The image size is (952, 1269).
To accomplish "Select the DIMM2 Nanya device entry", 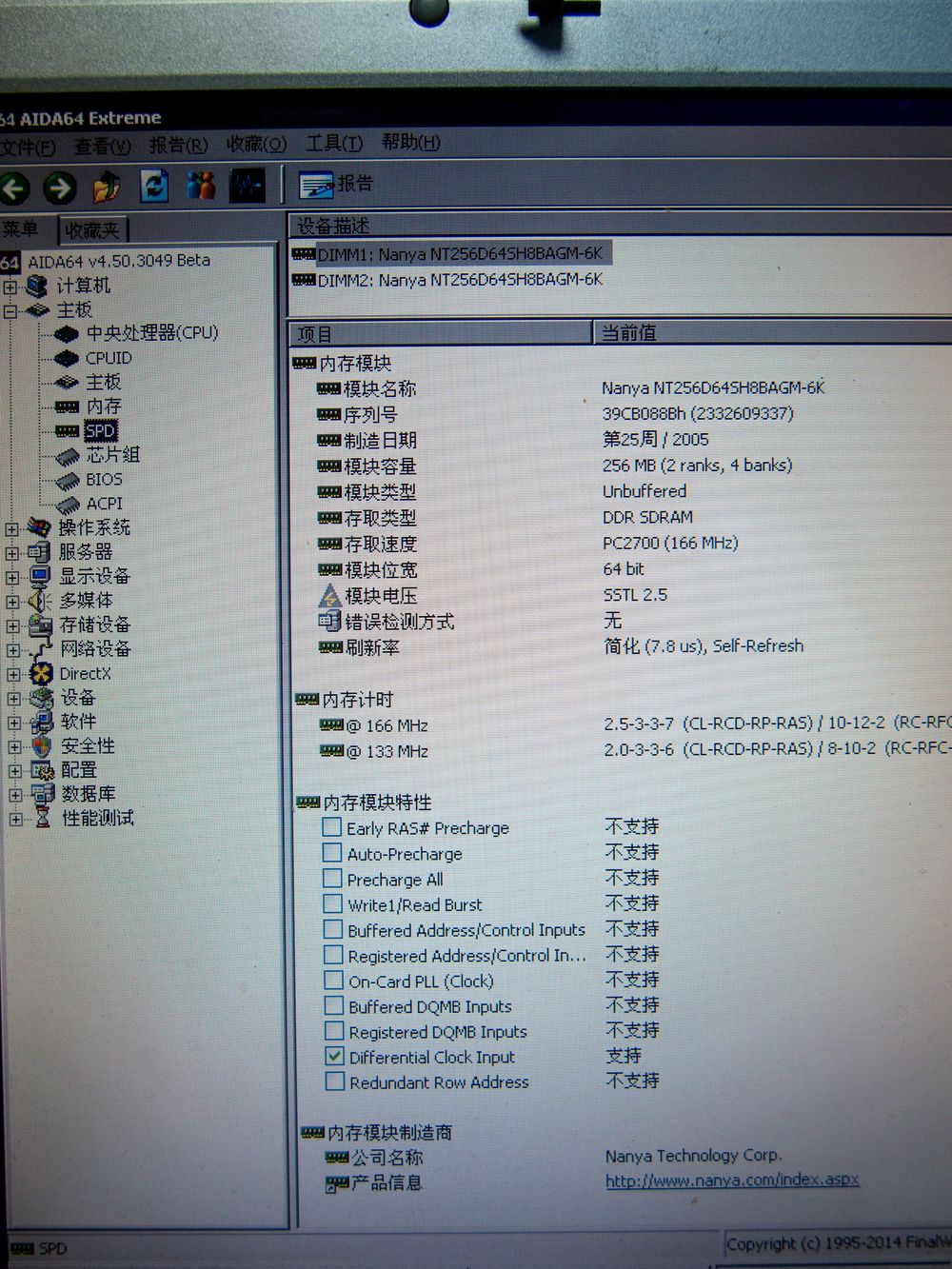I will [448, 280].
